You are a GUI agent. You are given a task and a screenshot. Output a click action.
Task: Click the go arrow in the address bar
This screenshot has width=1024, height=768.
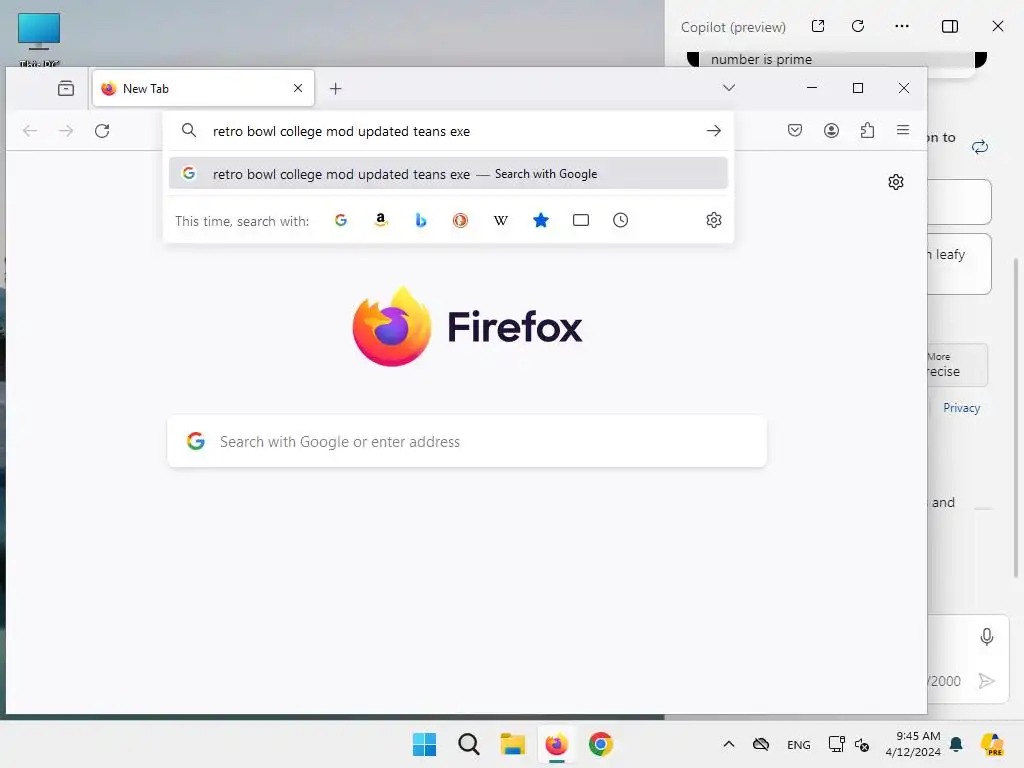pyautogui.click(x=714, y=131)
